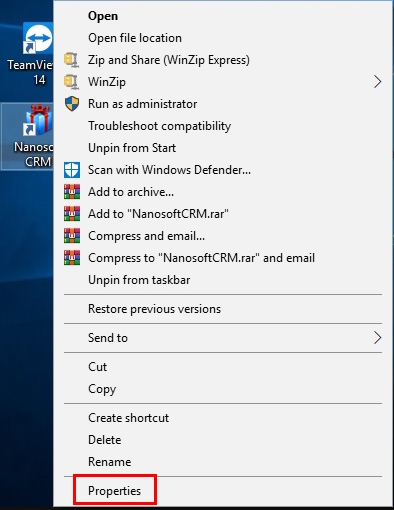Screen dimensions: 394x510
Task: Choose Troubleshoot compatibility
Action: (x=159, y=126)
